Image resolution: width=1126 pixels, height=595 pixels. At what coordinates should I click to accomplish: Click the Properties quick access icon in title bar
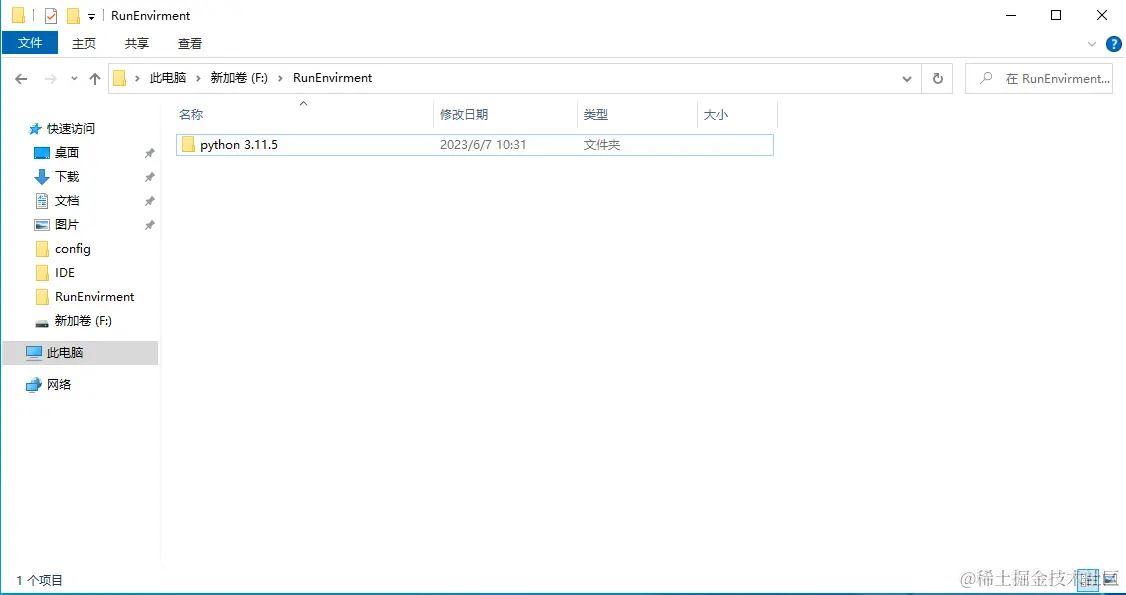tap(50, 16)
